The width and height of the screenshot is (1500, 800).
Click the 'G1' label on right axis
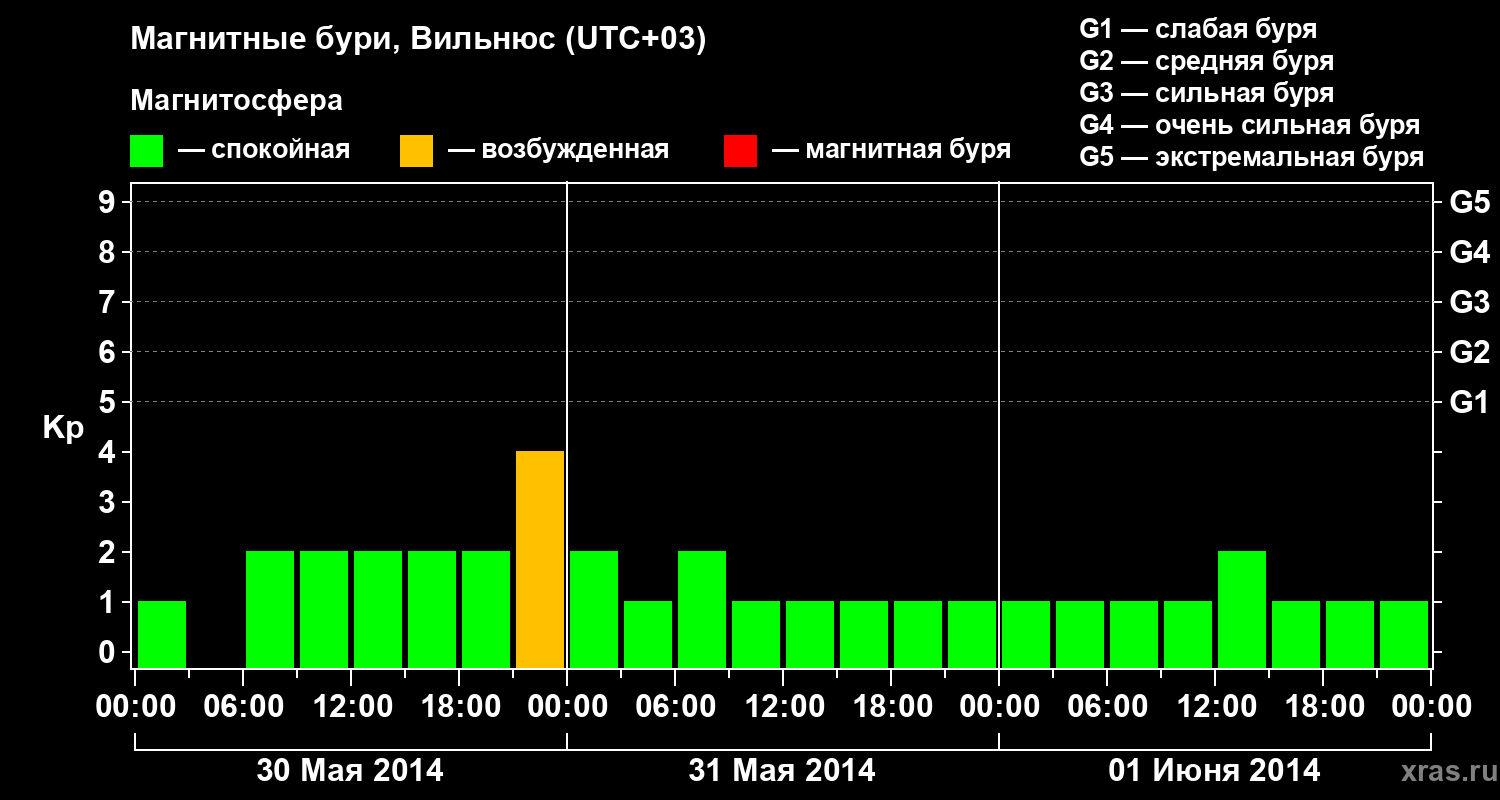click(1469, 402)
